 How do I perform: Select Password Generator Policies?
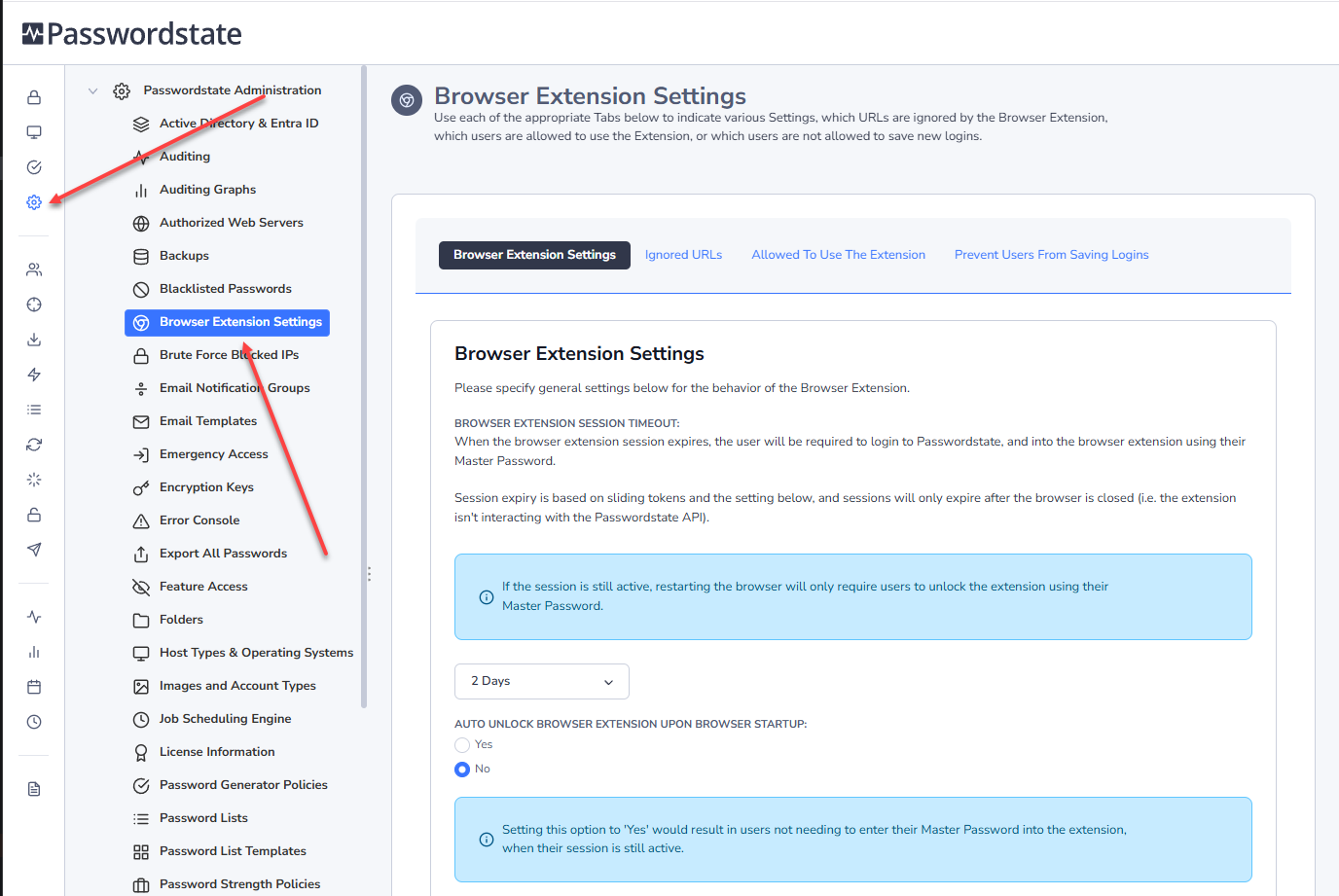pyautogui.click(x=243, y=785)
